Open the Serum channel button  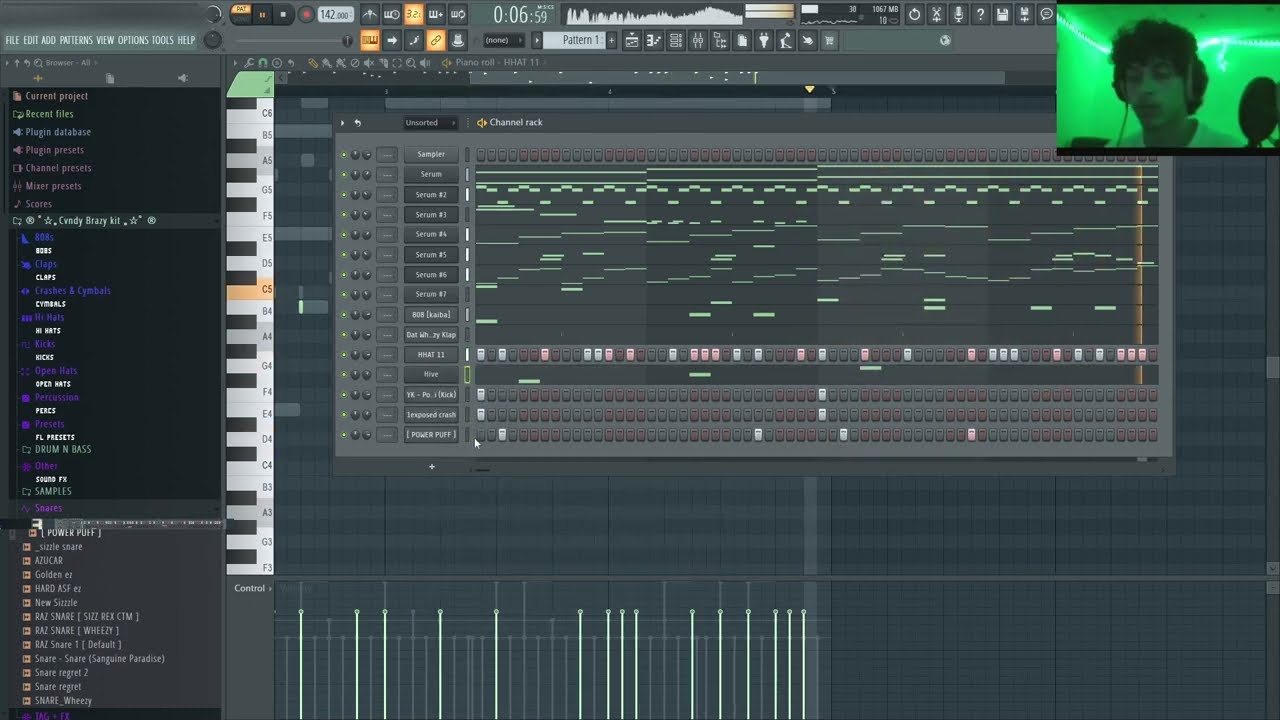coord(431,174)
